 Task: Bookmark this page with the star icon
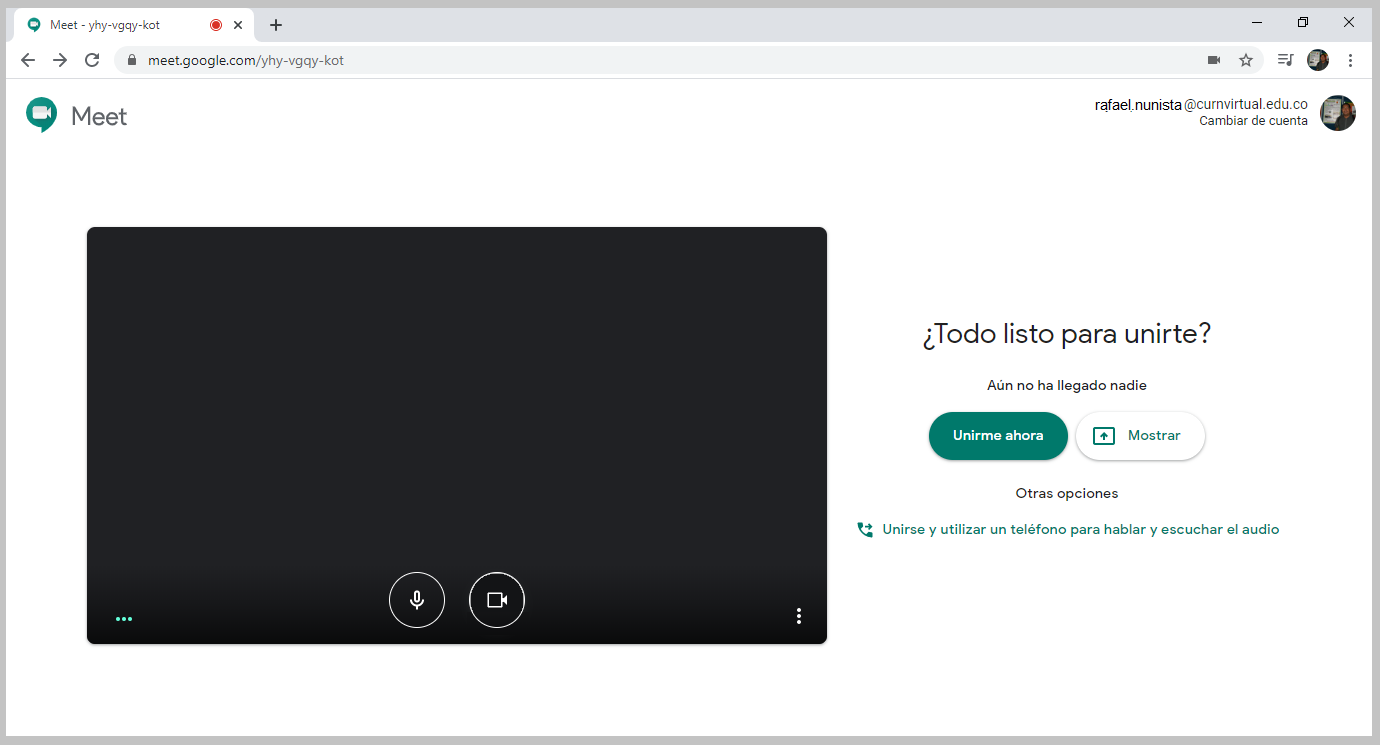(x=1246, y=60)
